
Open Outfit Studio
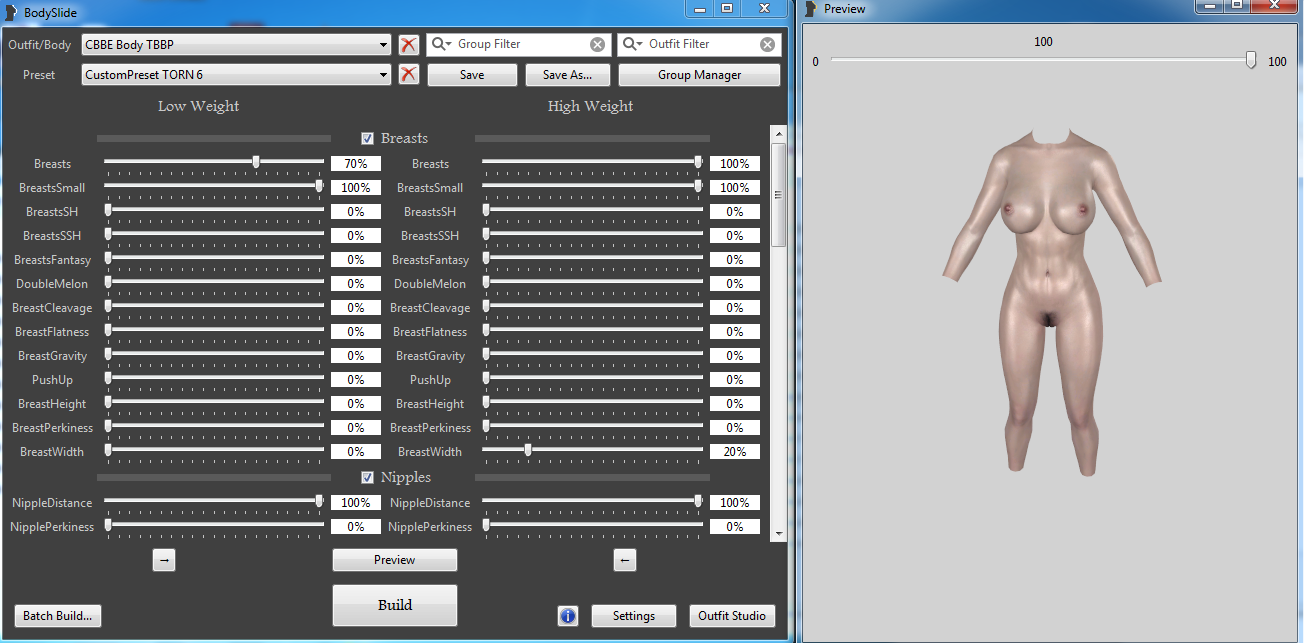click(732, 616)
